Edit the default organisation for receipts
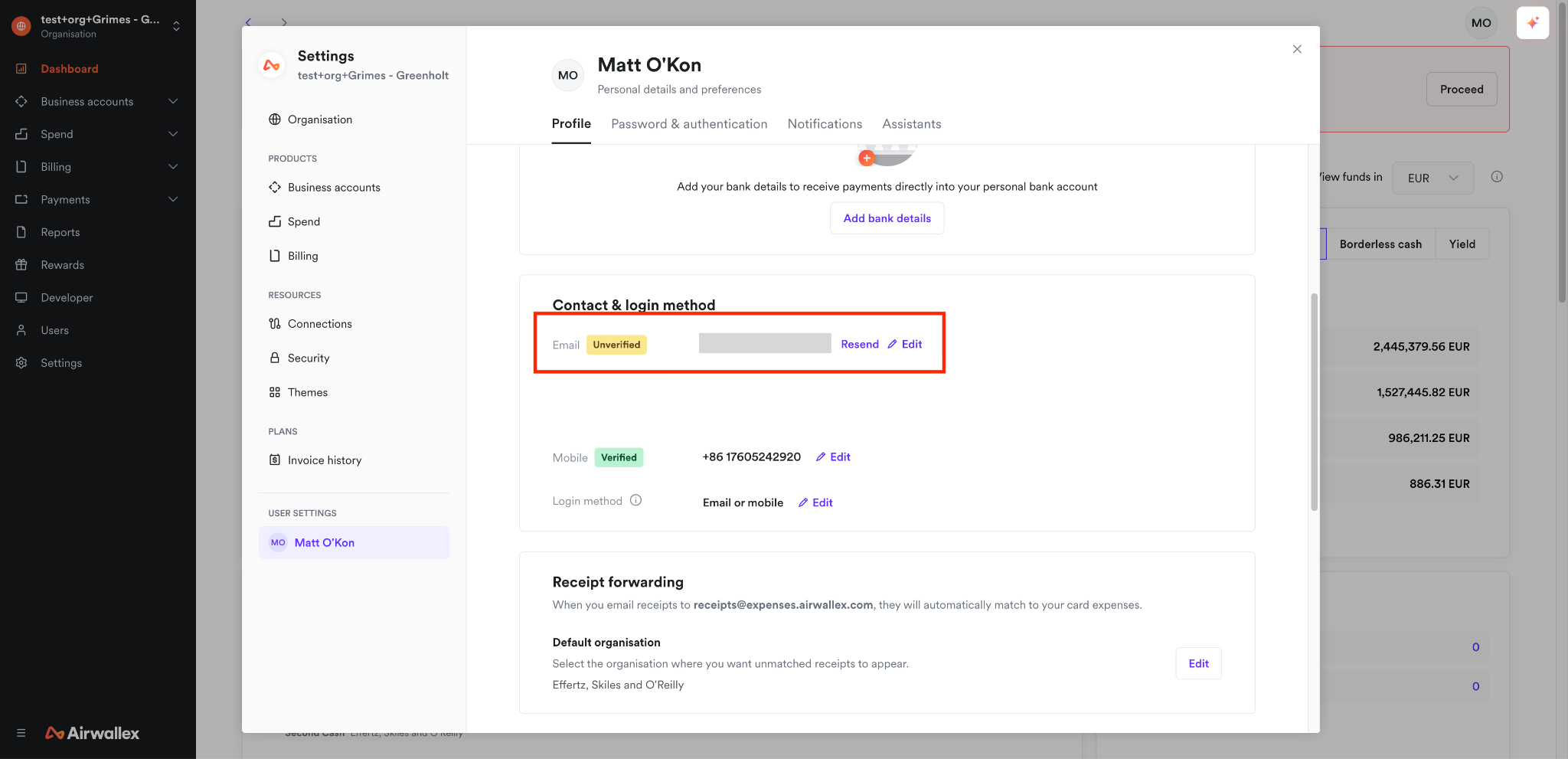Viewport: 1568px width, 759px height. click(x=1198, y=663)
